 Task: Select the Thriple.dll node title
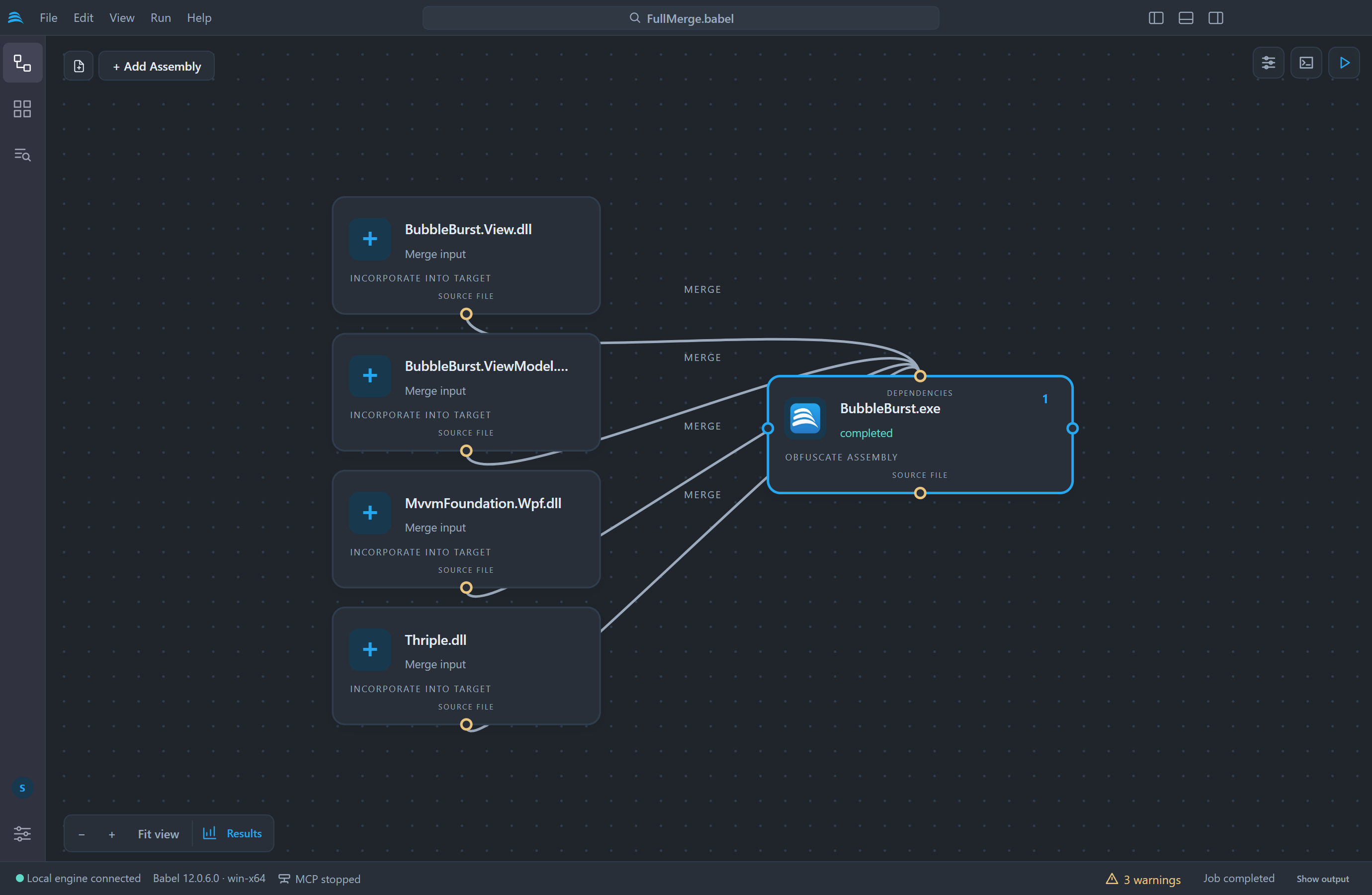(x=435, y=640)
